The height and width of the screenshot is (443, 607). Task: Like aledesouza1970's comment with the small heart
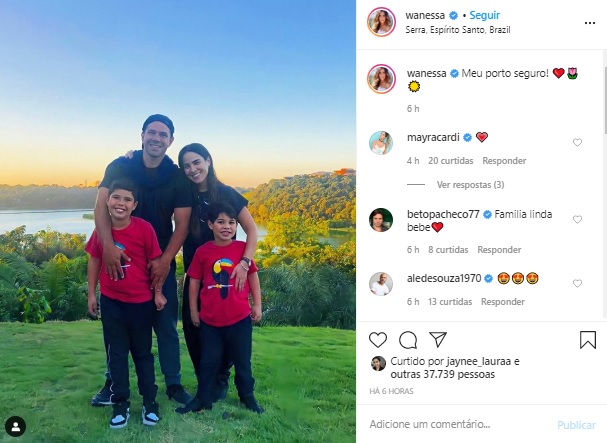click(577, 283)
